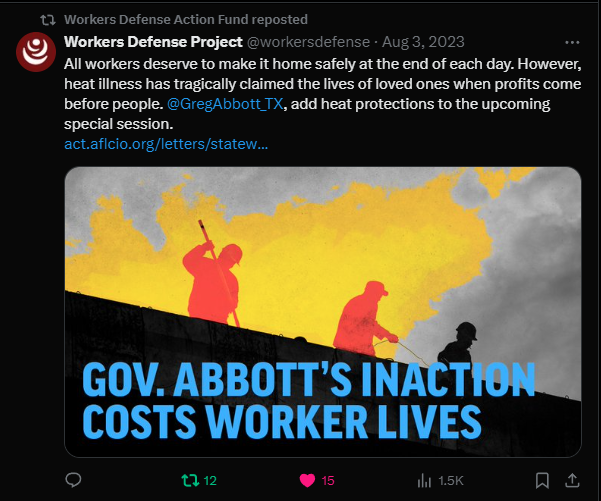Click the repost count number 12
This screenshot has width=601, height=501.
(x=210, y=481)
